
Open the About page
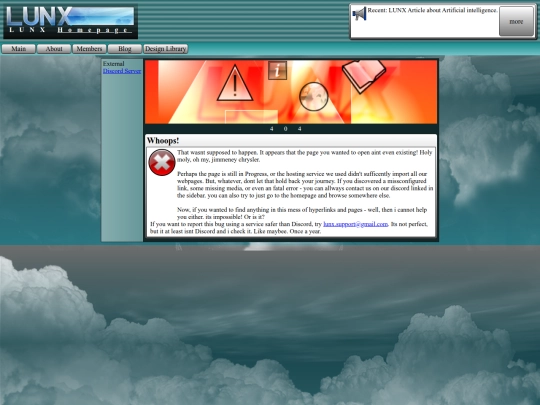pos(54,49)
